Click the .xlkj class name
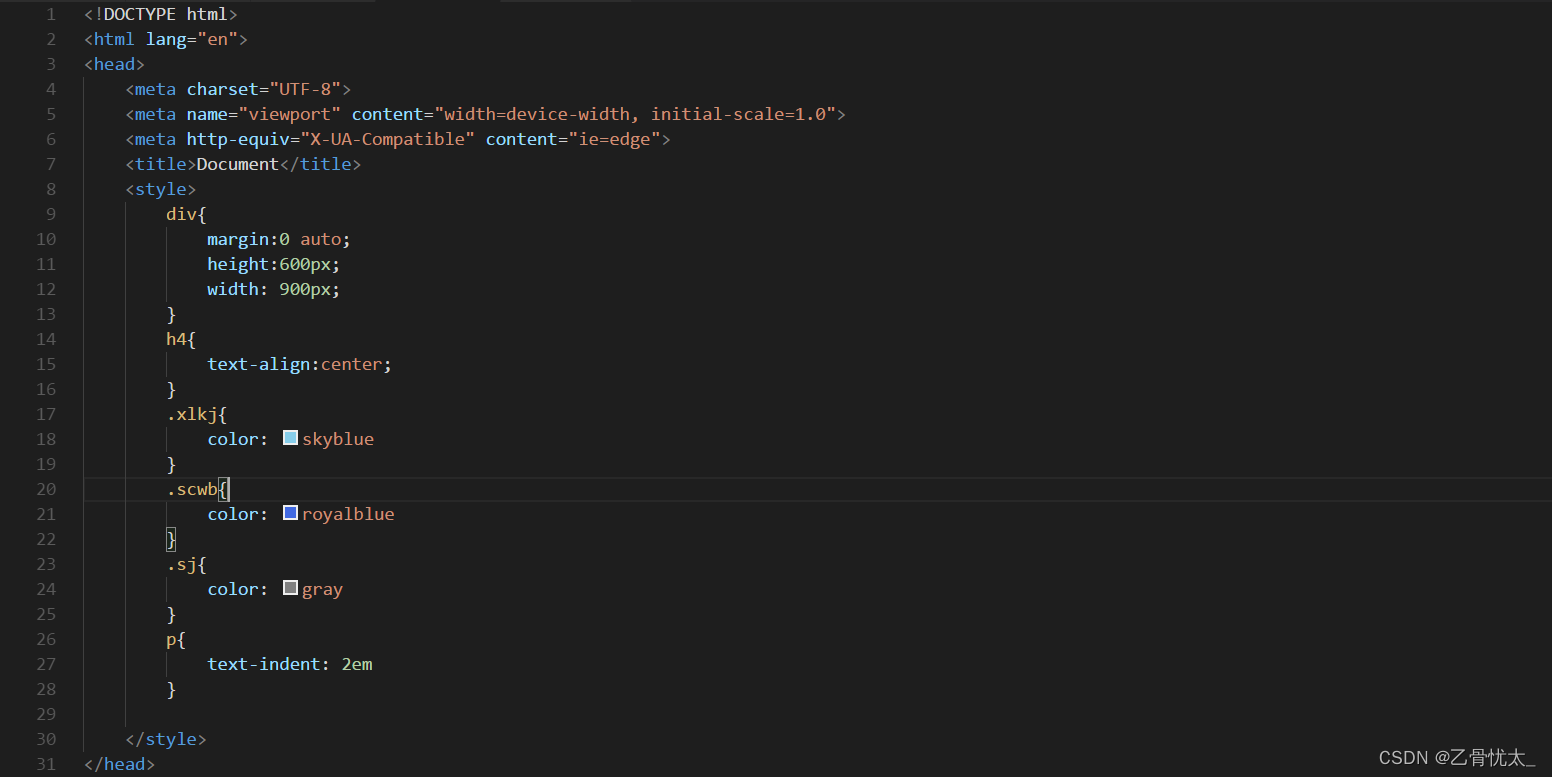 pyautogui.click(x=189, y=413)
